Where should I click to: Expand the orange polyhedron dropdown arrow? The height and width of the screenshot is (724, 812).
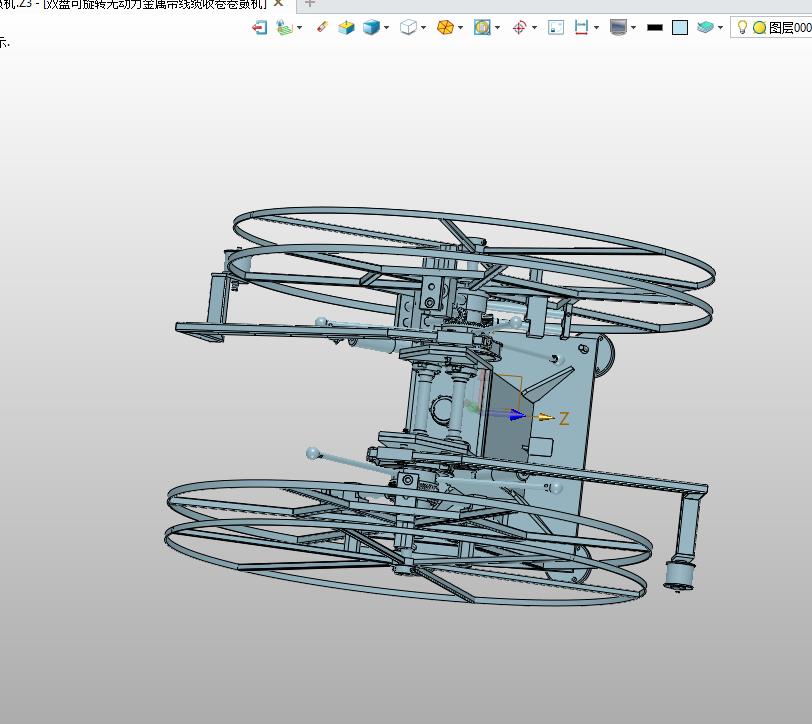coord(460,28)
